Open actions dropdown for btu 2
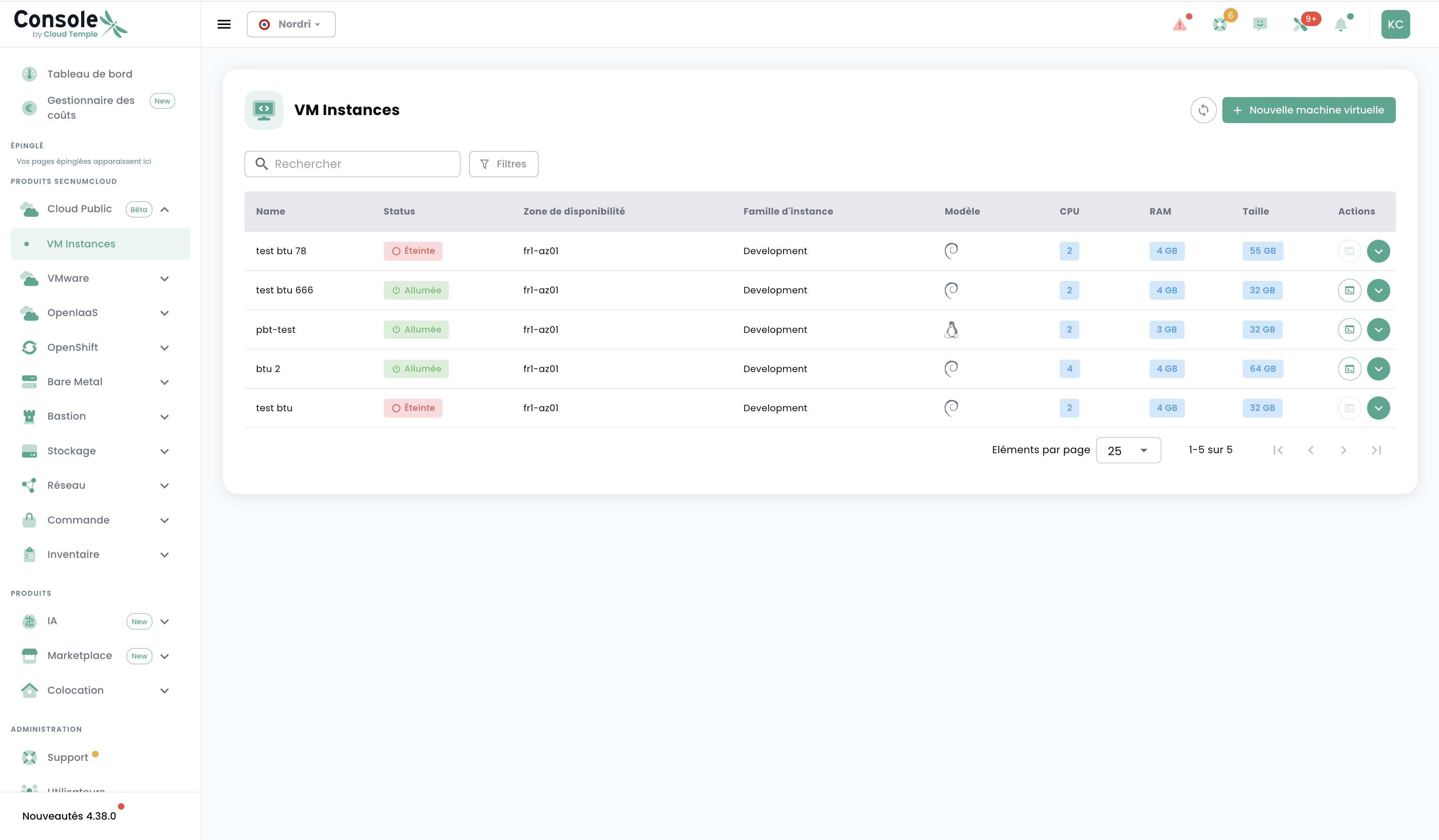 click(x=1379, y=369)
